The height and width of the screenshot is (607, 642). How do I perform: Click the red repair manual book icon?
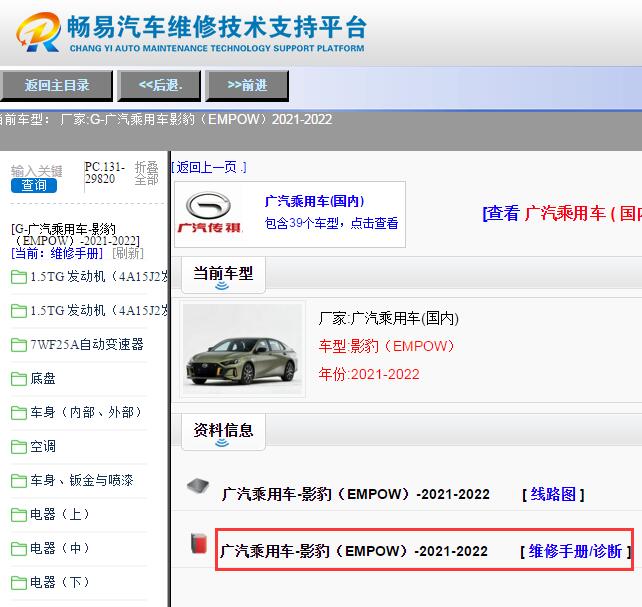tap(199, 544)
